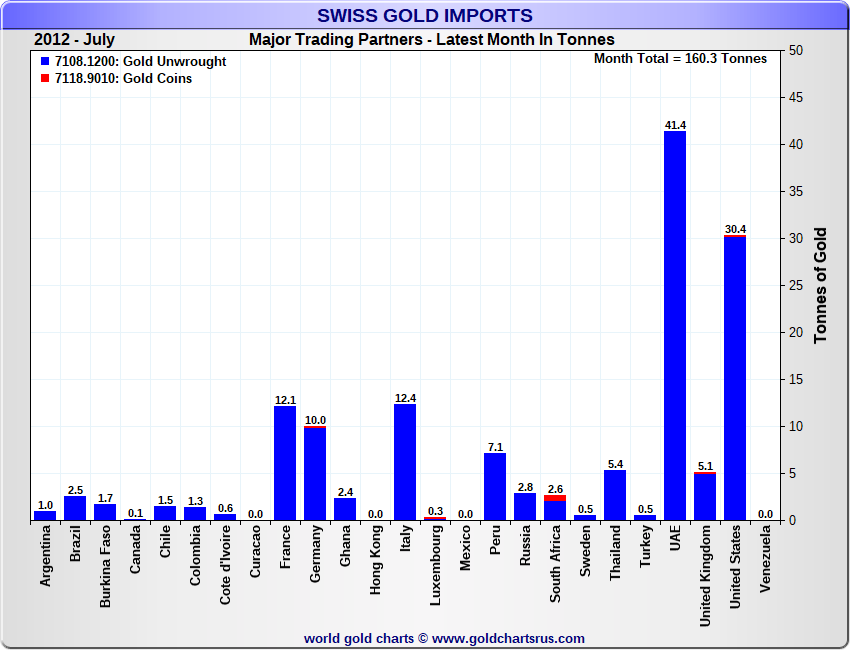
Task: Click the Month Total = 160.3 Tonnes text
Action: [x=680, y=58]
